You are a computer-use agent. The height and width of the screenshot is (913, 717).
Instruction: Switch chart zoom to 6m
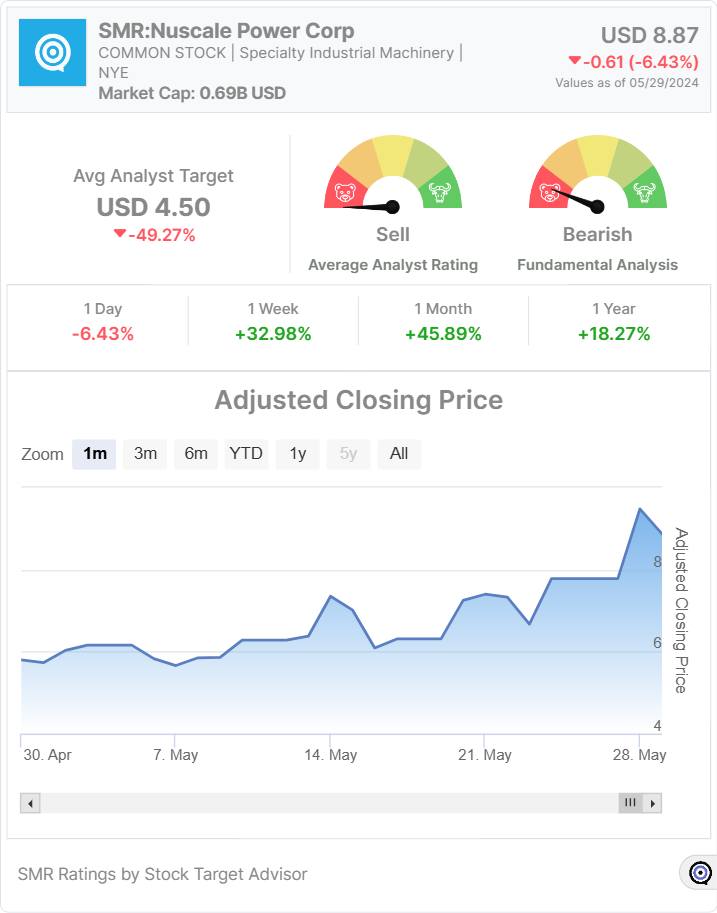coord(196,454)
